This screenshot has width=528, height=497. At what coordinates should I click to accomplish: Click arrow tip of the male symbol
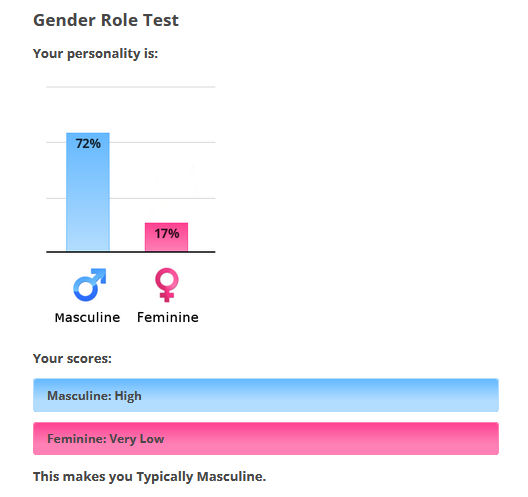[x=102, y=272]
